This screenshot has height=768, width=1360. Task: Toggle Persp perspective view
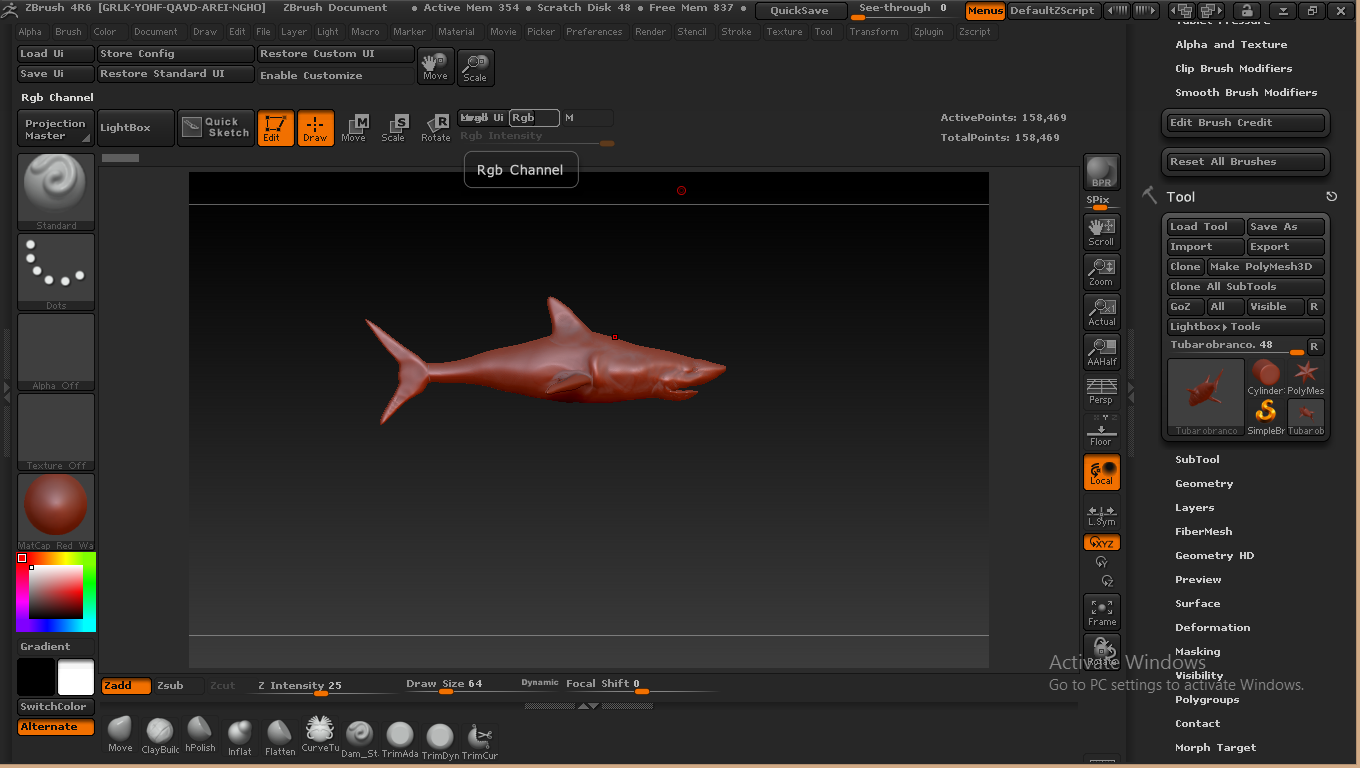coord(1102,391)
